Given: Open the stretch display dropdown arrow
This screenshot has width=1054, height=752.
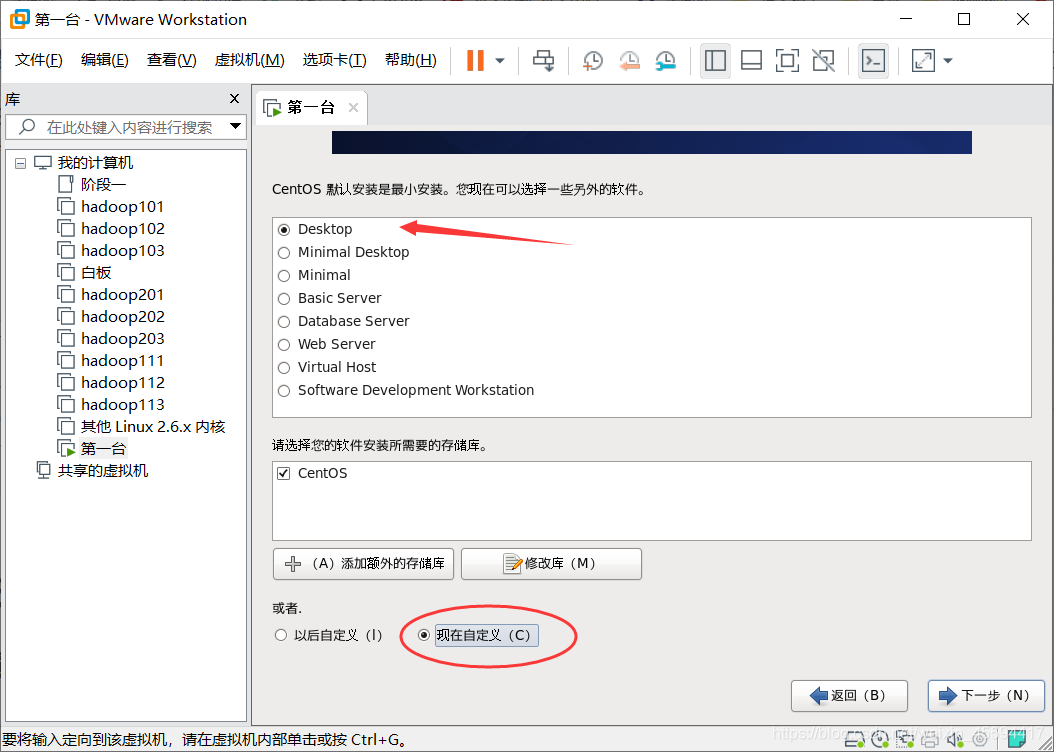Looking at the screenshot, I should point(948,60).
